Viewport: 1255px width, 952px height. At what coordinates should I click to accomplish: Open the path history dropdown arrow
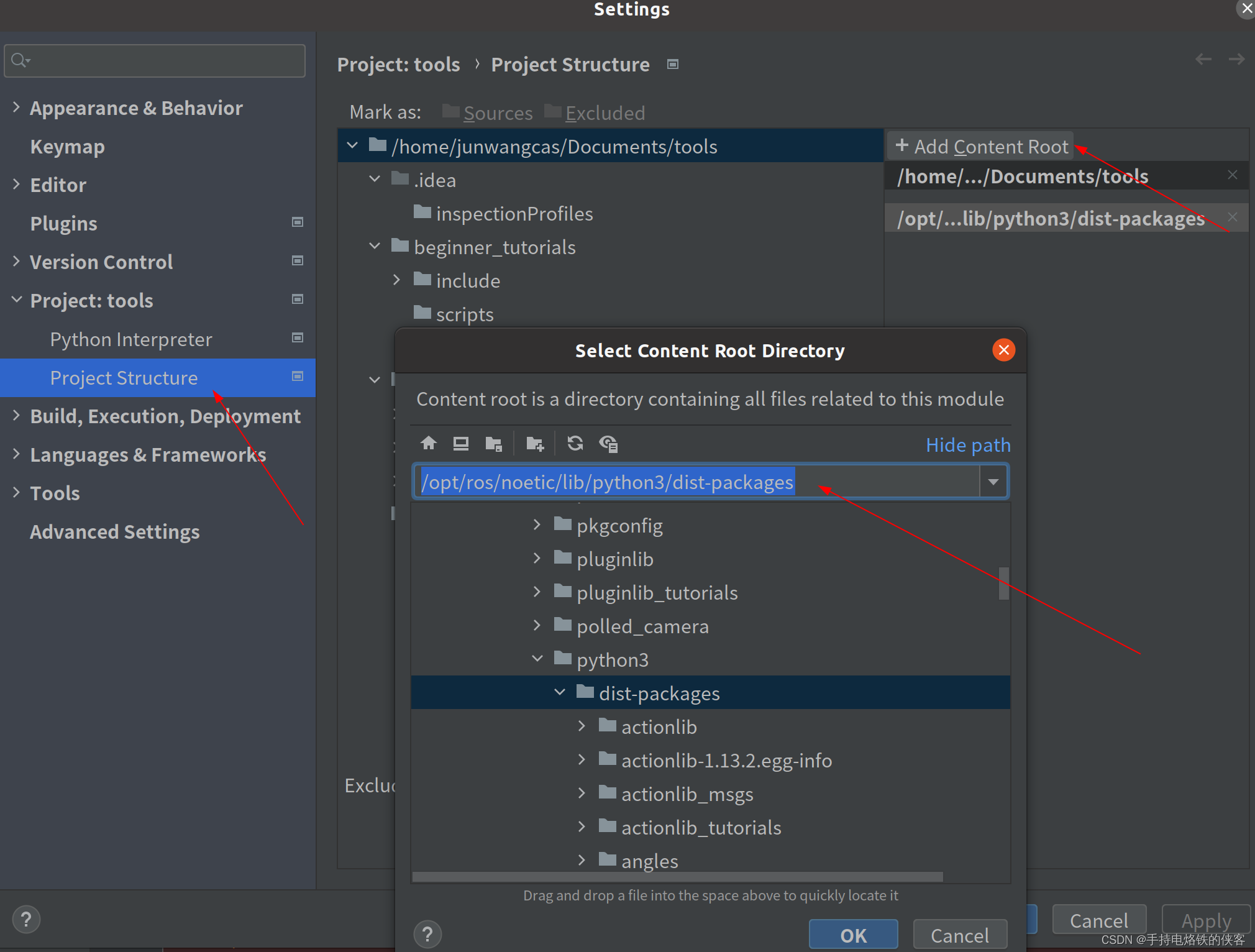click(992, 481)
